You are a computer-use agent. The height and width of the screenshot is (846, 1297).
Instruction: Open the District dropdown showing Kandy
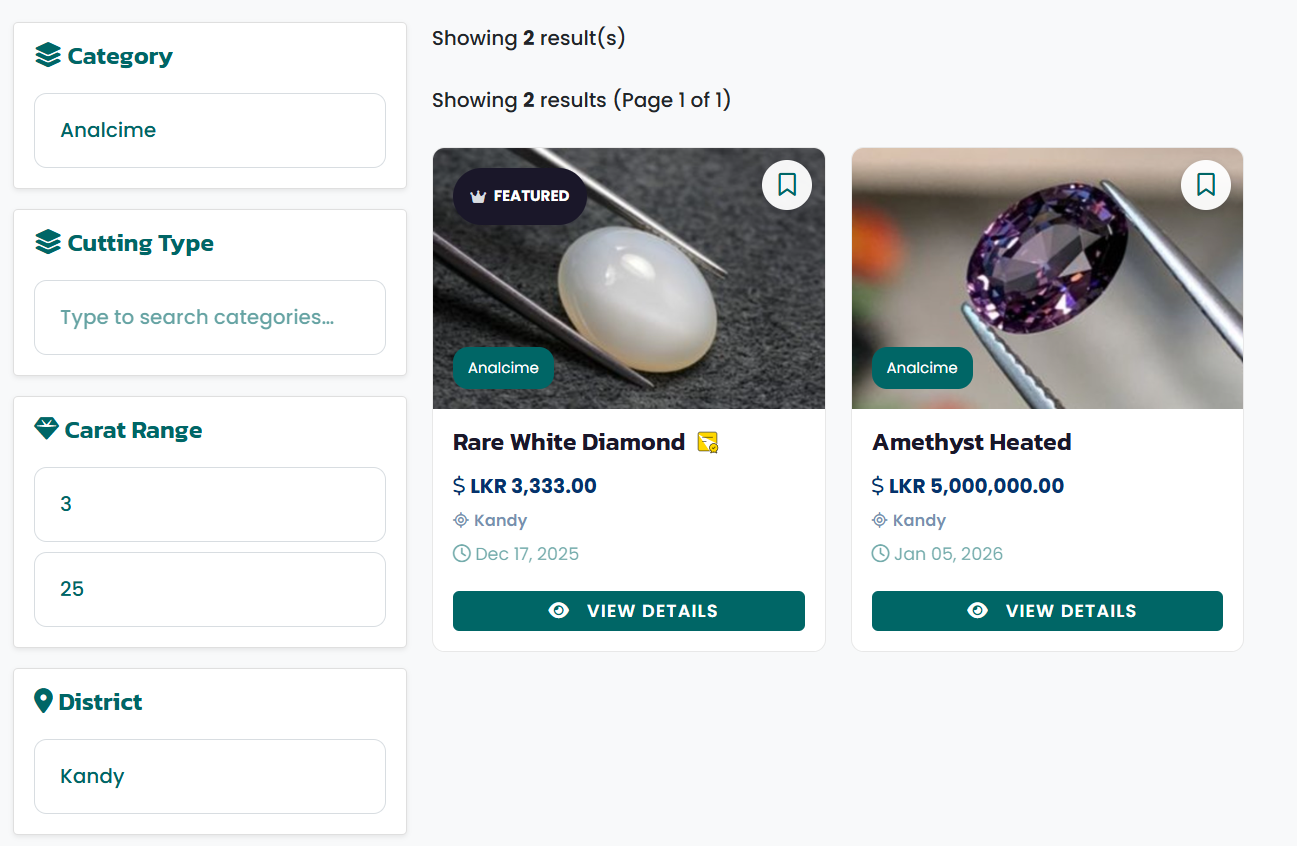coord(210,776)
